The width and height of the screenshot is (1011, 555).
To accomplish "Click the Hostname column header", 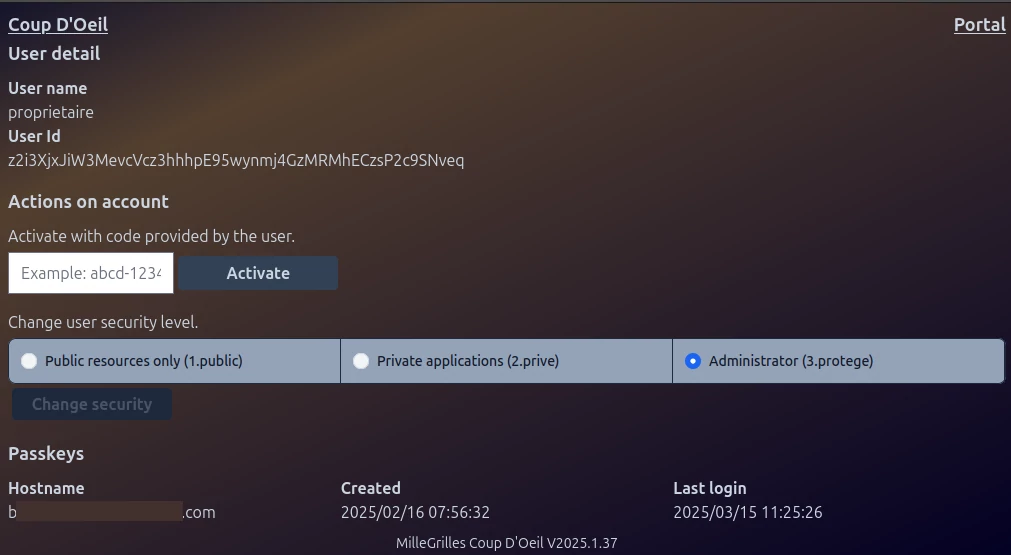I will pyautogui.click(x=46, y=488).
